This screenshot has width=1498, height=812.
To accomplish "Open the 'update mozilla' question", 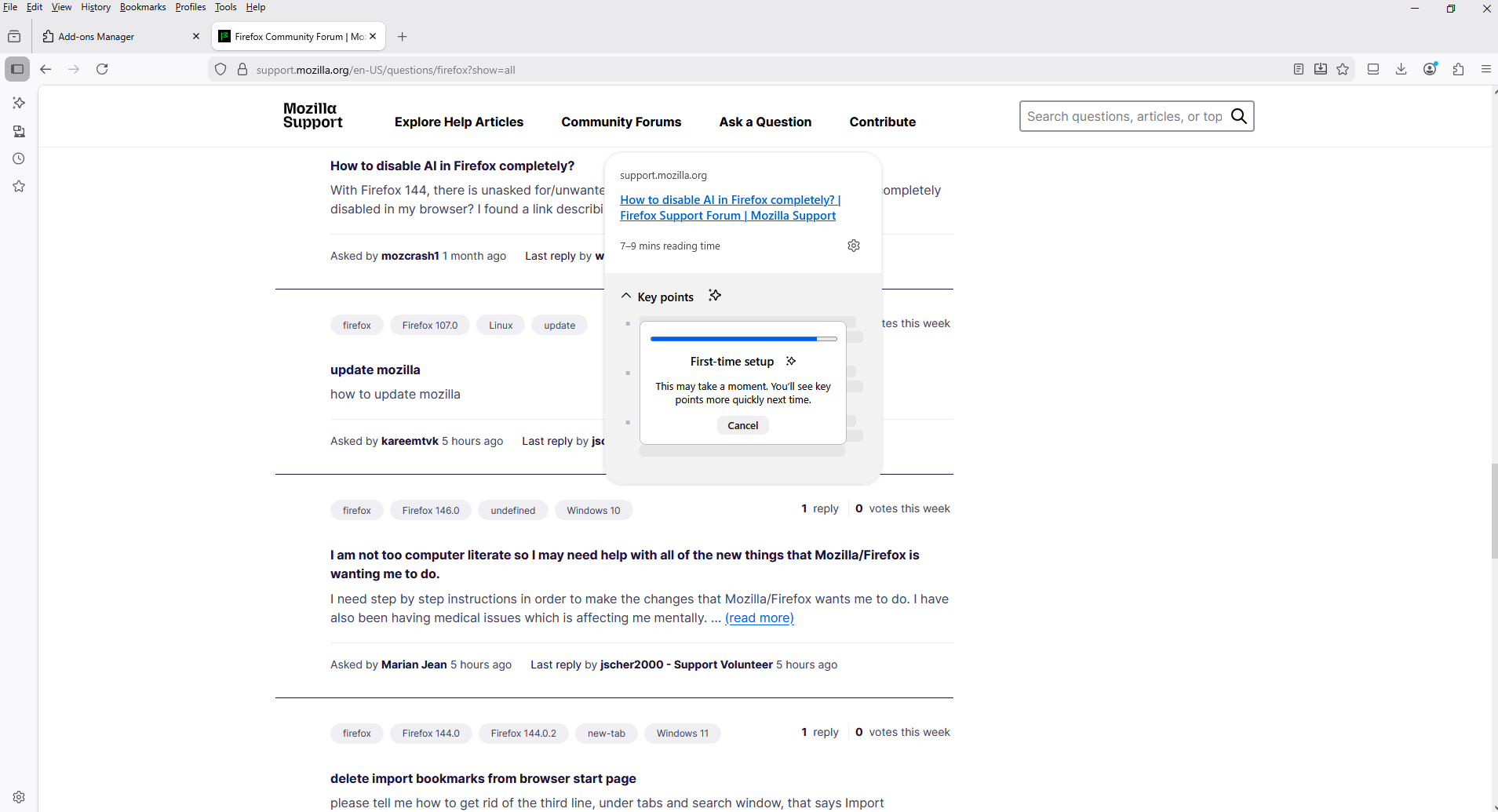I will 375,370.
